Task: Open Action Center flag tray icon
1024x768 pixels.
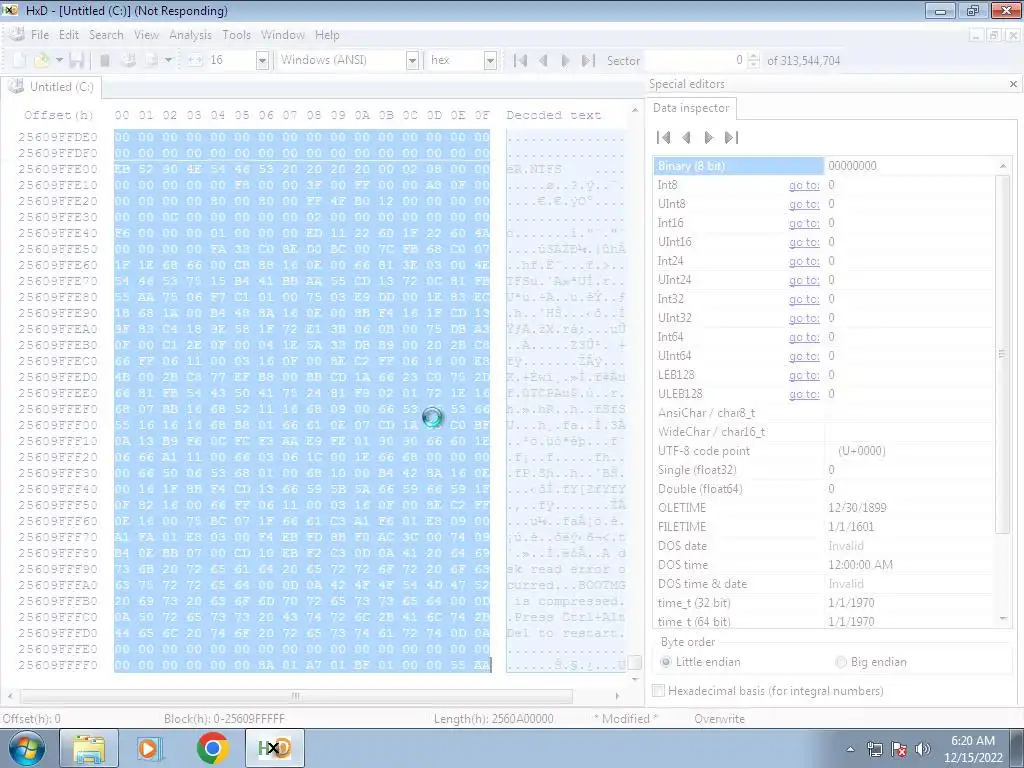Action: click(x=899, y=749)
